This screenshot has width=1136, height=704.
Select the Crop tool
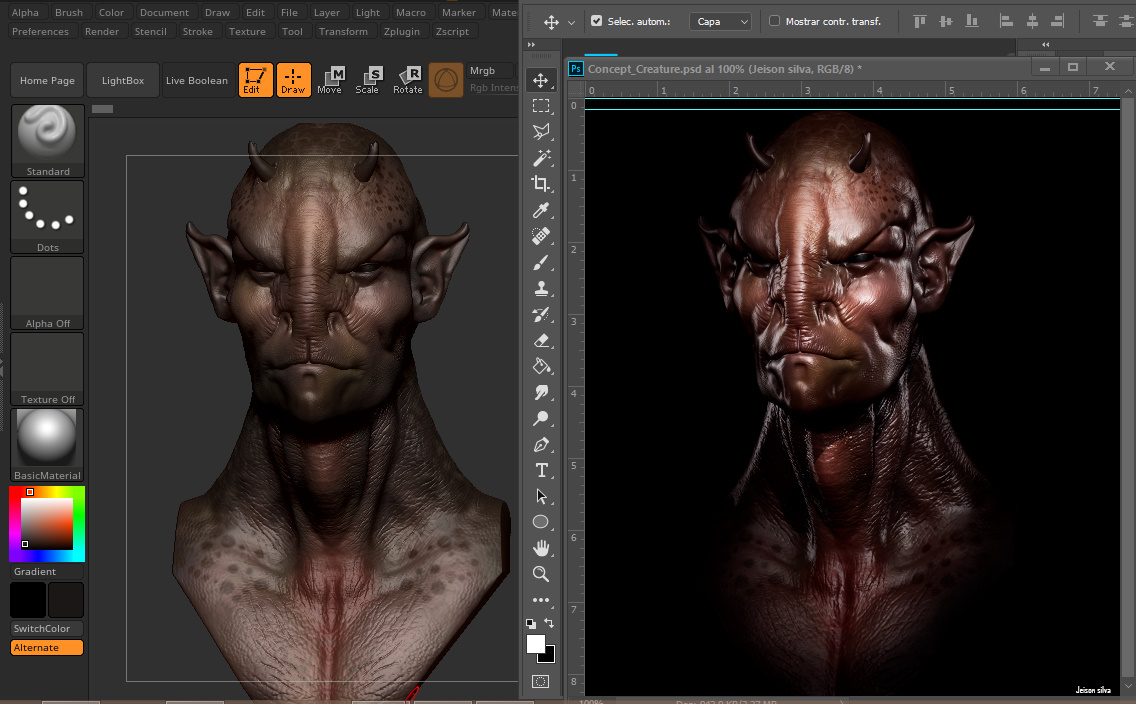coord(540,184)
